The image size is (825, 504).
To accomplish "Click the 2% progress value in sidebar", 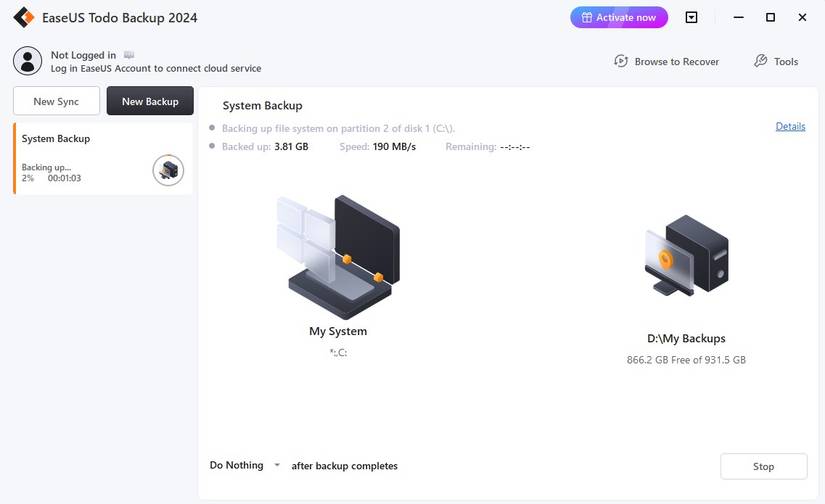I will point(28,178).
